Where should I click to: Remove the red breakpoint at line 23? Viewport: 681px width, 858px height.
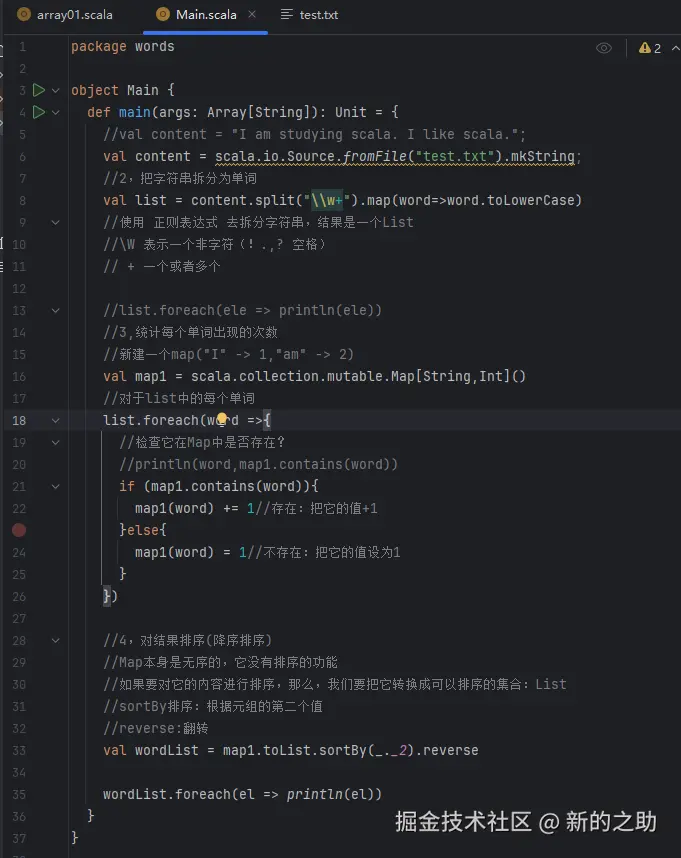tap(18, 530)
